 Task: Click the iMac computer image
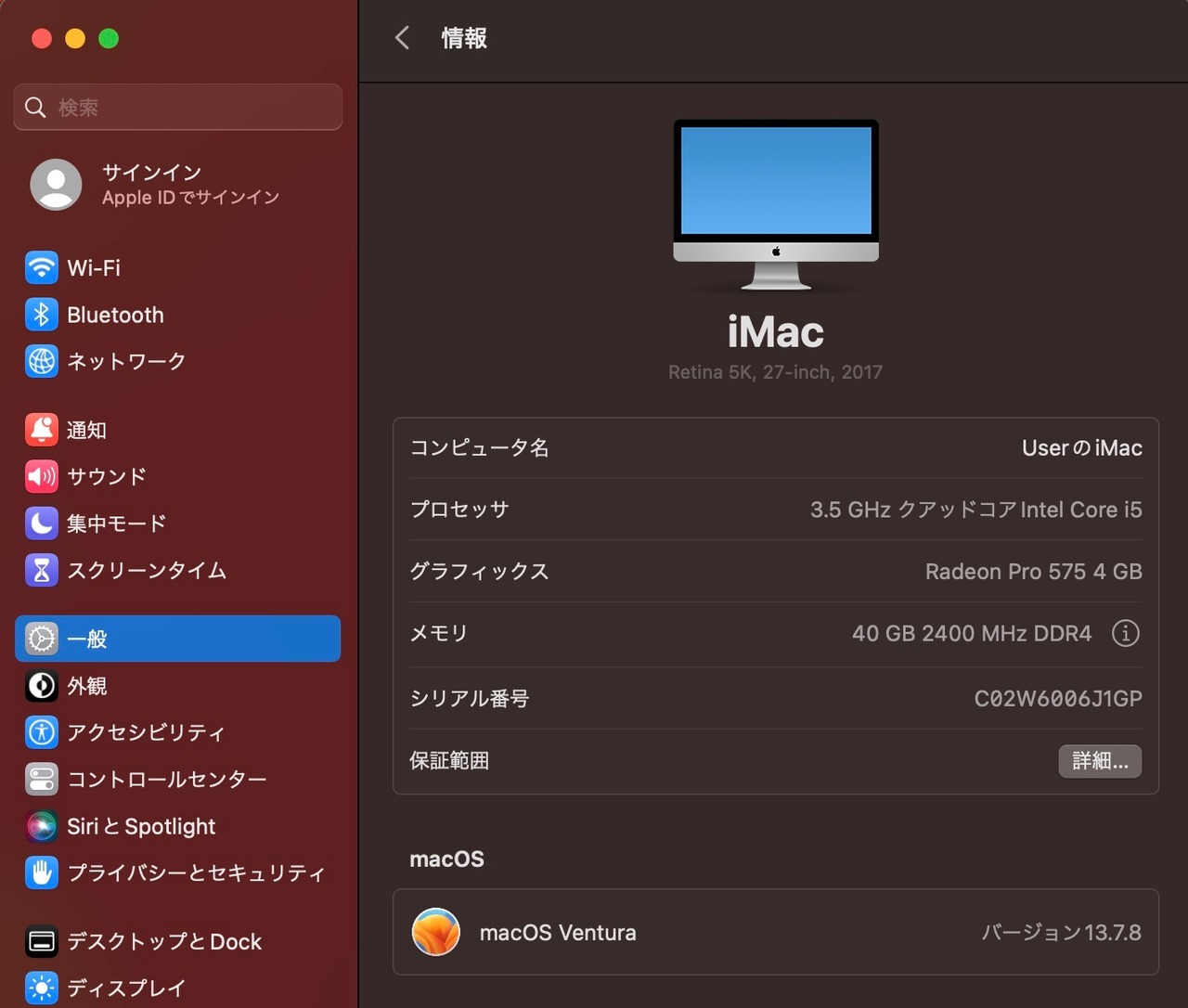[776, 204]
